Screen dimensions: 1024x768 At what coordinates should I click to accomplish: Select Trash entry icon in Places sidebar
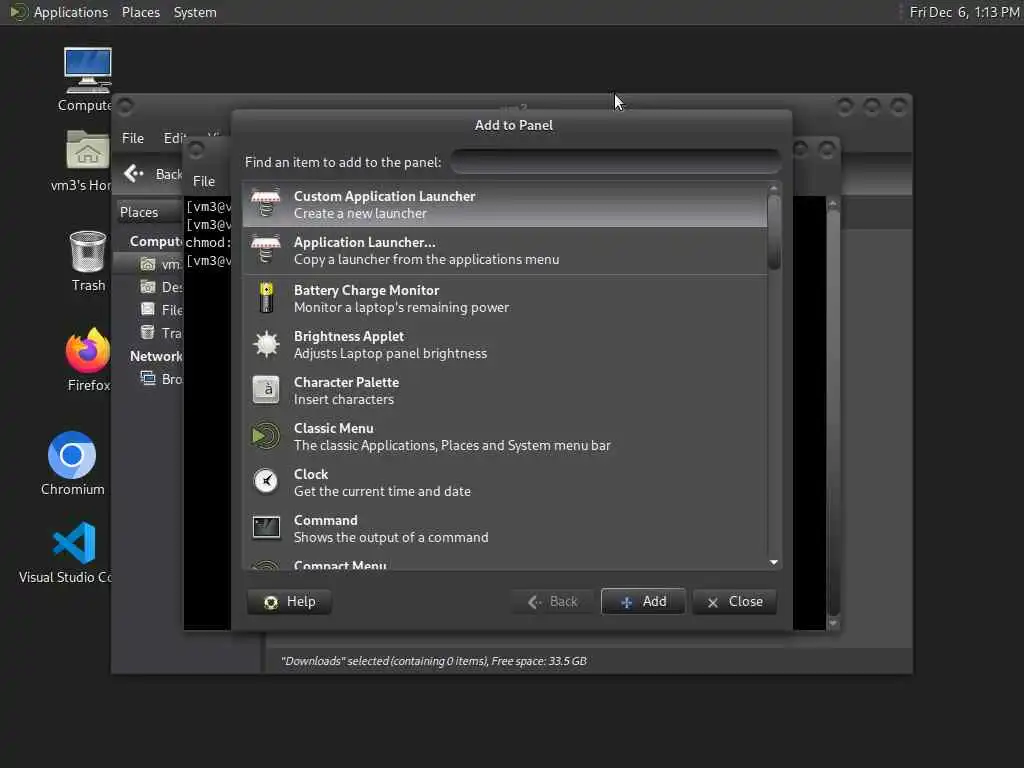pos(148,332)
